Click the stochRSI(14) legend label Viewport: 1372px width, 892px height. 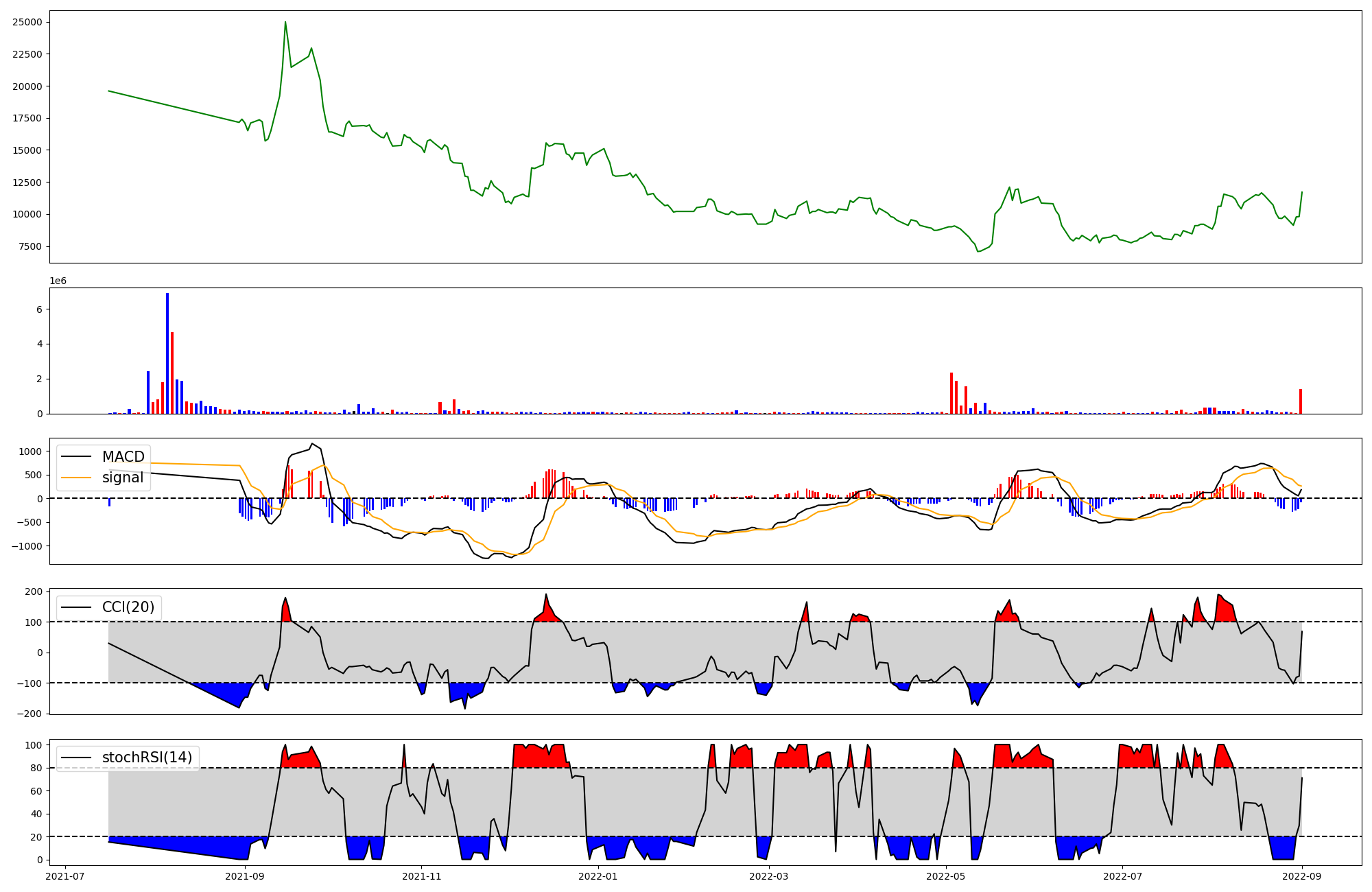point(147,758)
